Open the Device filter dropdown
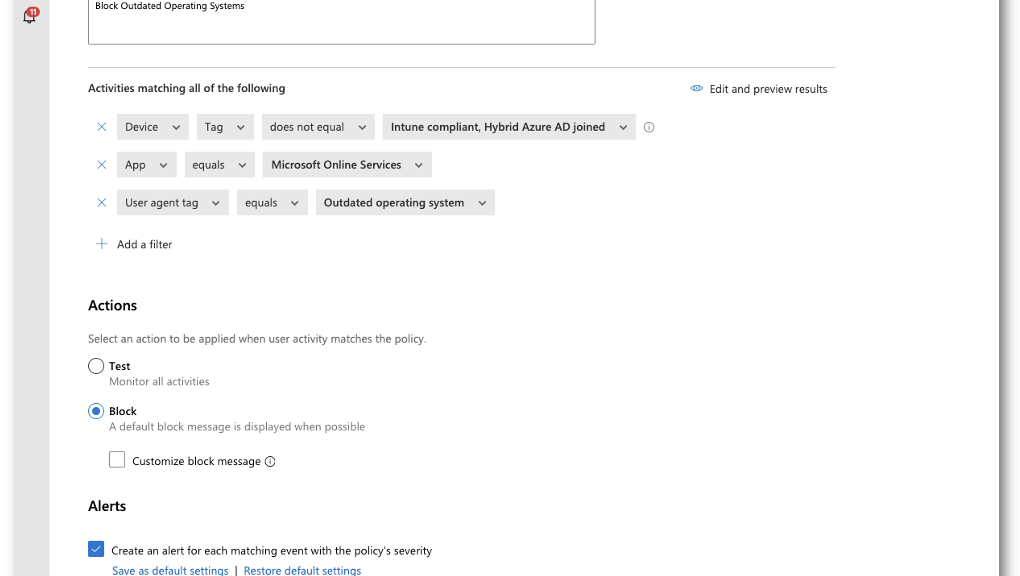Viewport: 1020px width, 576px height. tap(153, 127)
